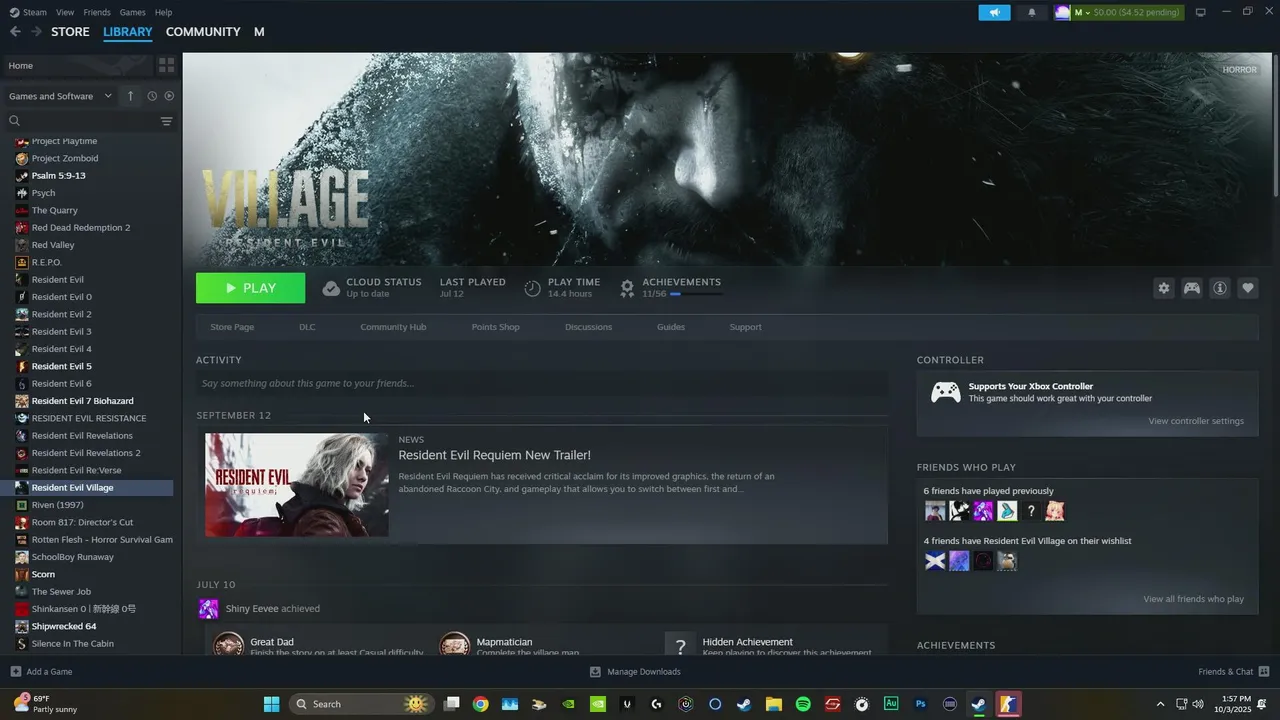Open controller layout icon next to gear
This screenshot has height=720, width=1280.
tap(1192, 288)
